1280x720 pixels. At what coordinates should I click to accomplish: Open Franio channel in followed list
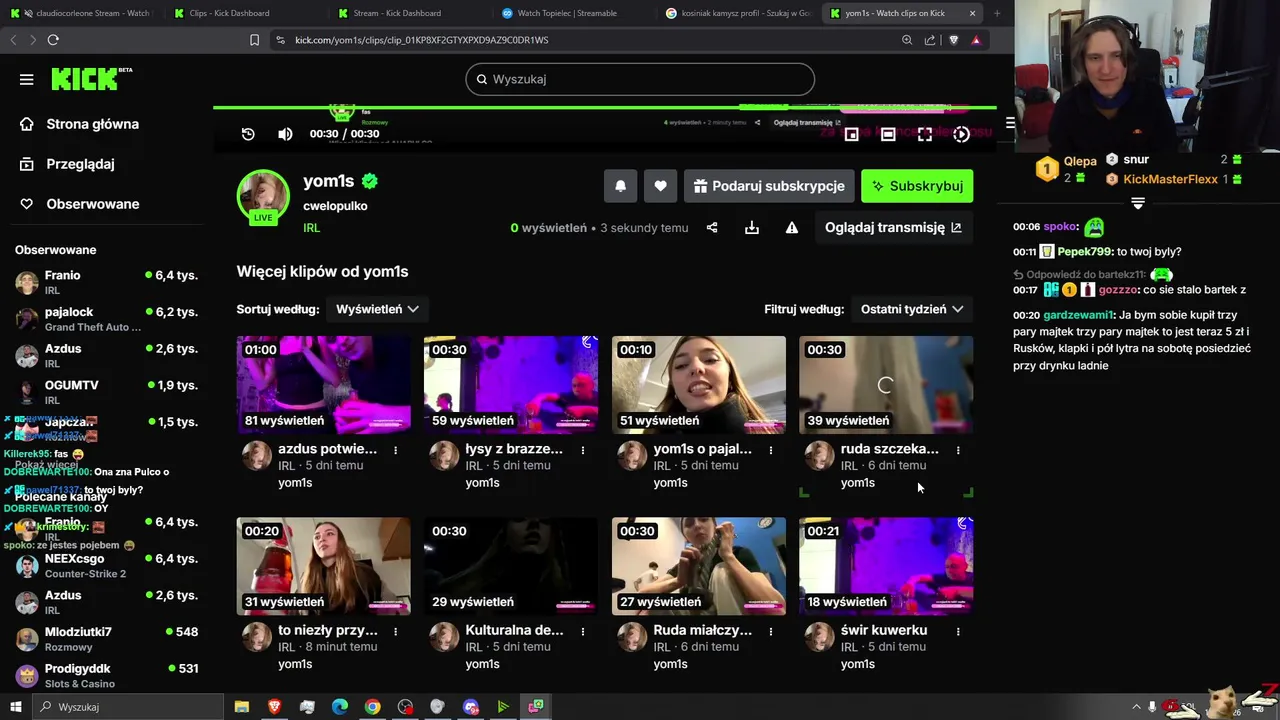coord(106,282)
